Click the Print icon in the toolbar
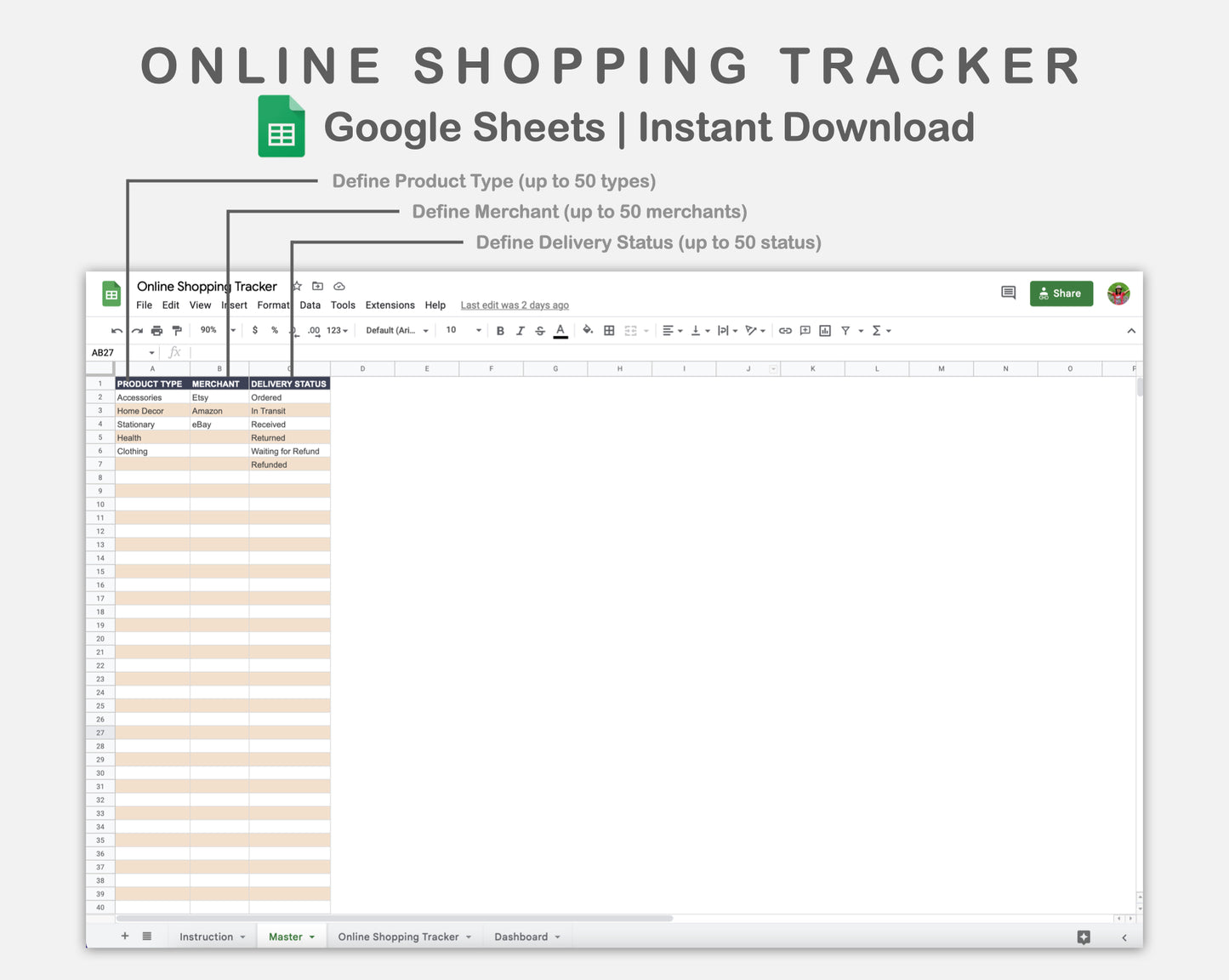 pyautogui.click(x=156, y=331)
